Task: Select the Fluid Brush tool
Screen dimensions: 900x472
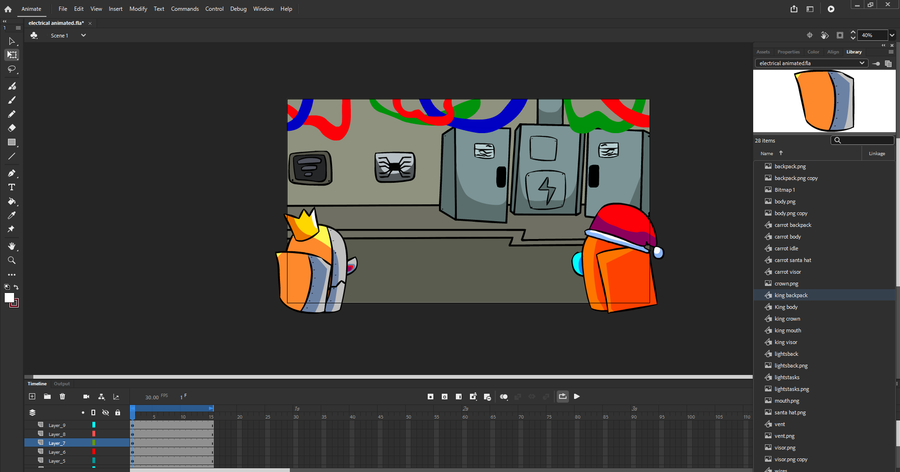Action: point(11,86)
